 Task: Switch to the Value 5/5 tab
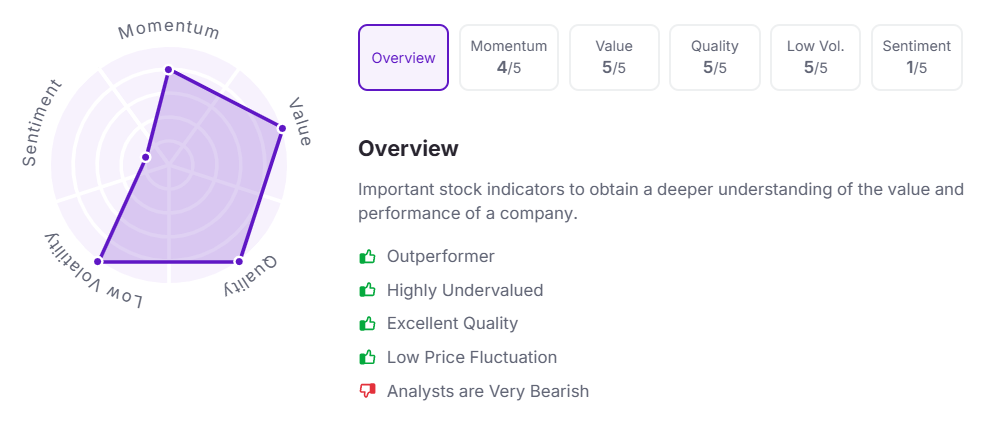(614, 58)
